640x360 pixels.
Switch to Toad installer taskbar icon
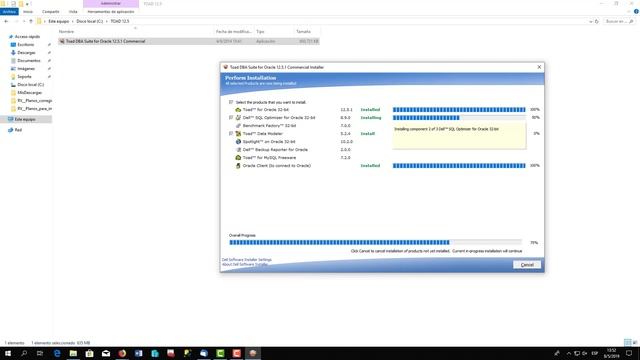click(253, 353)
